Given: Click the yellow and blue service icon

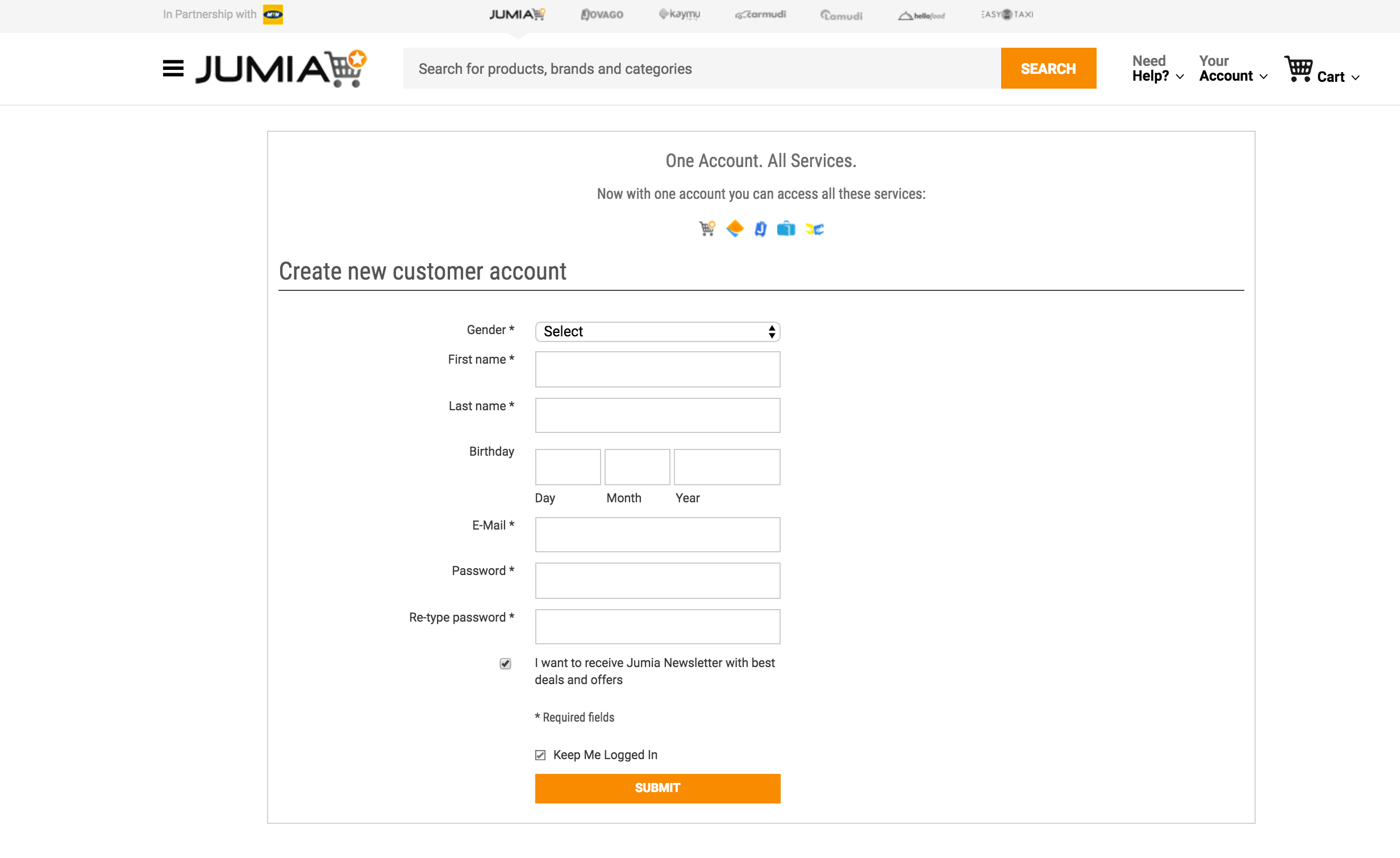Looking at the screenshot, I should [x=814, y=229].
